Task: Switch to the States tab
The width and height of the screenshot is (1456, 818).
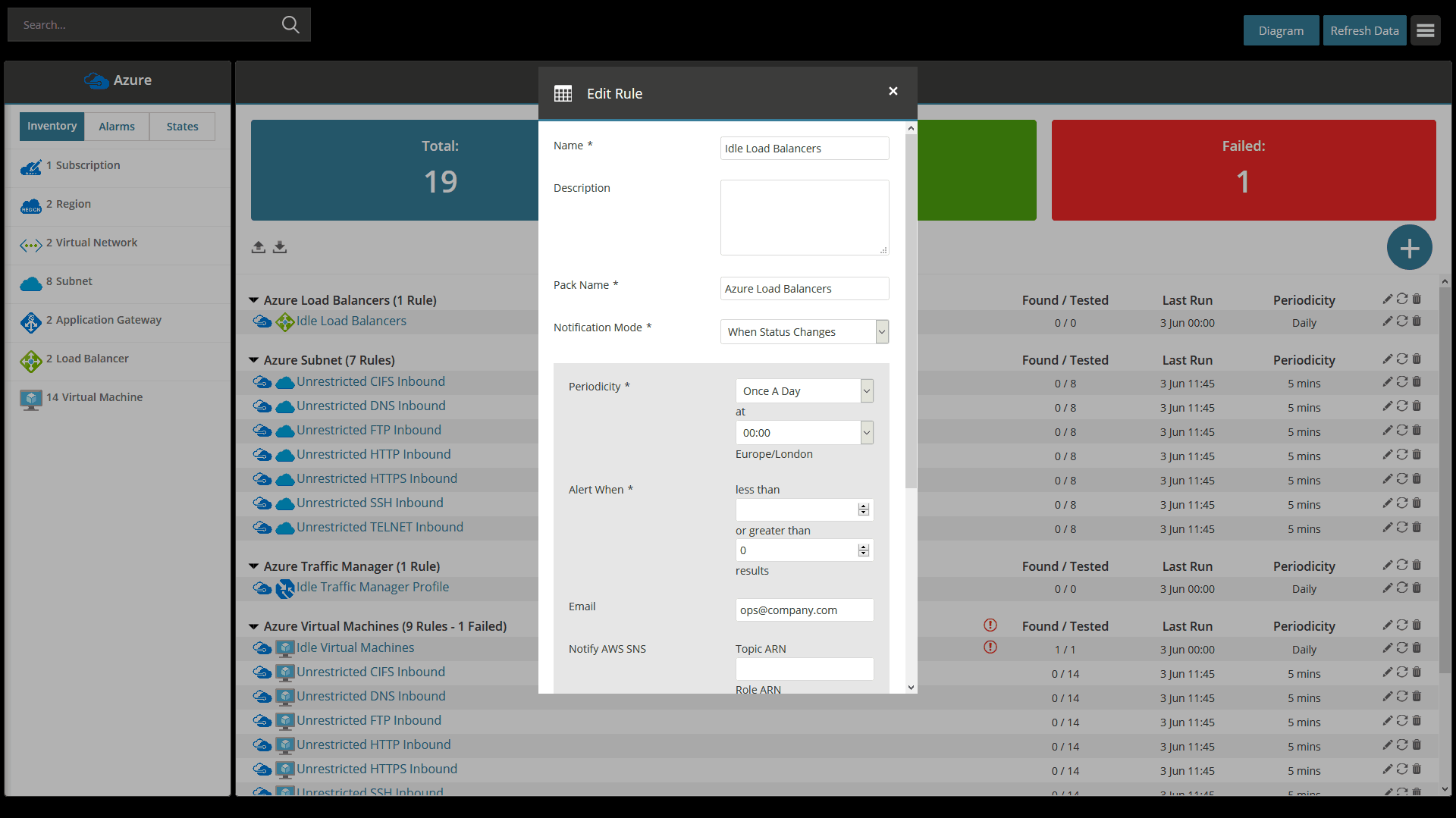Action: (182, 127)
